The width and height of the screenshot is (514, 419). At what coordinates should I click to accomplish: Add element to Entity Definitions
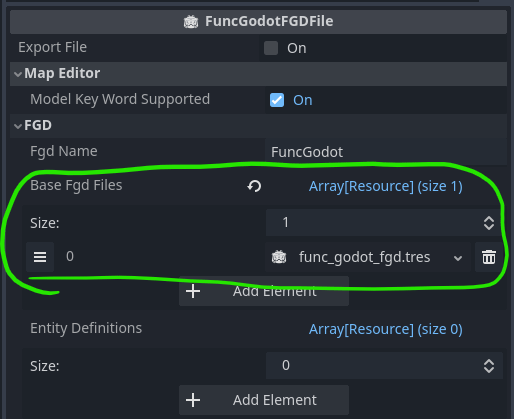point(264,400)
